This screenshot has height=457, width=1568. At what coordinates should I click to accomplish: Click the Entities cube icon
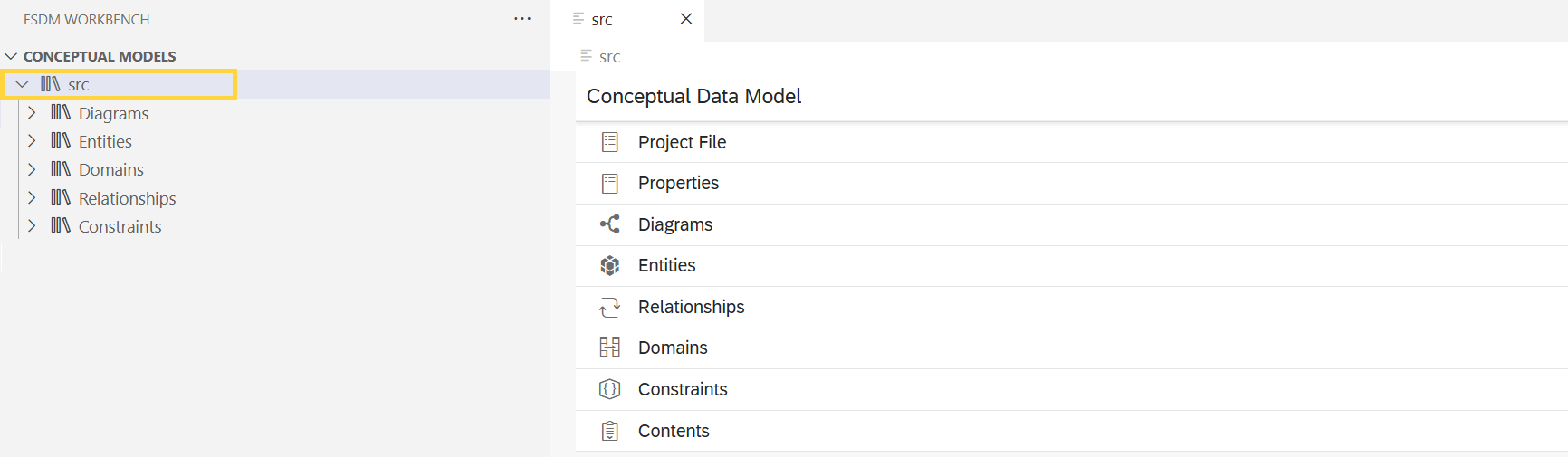[610, 266]
